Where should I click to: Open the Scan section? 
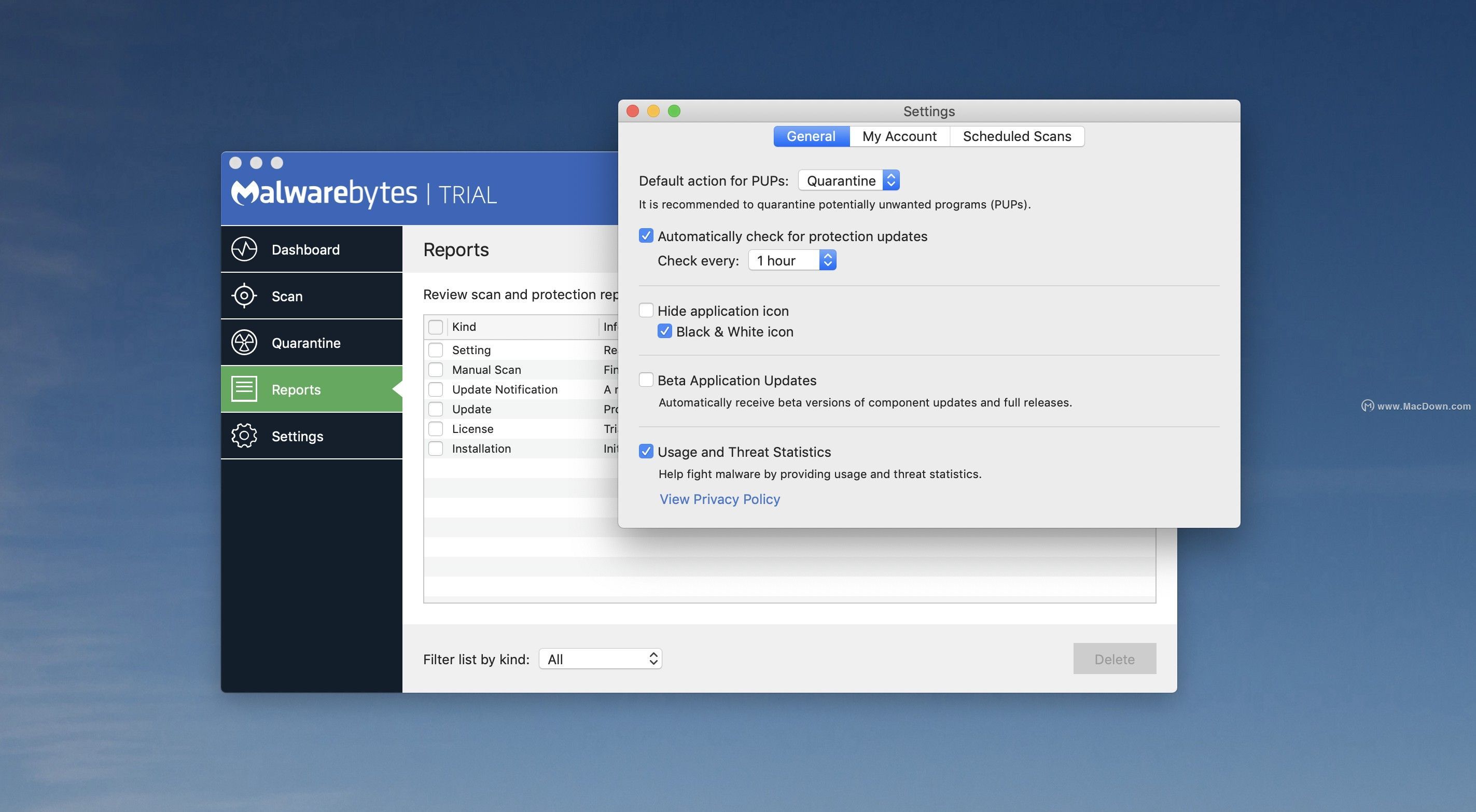pos(312,296)
